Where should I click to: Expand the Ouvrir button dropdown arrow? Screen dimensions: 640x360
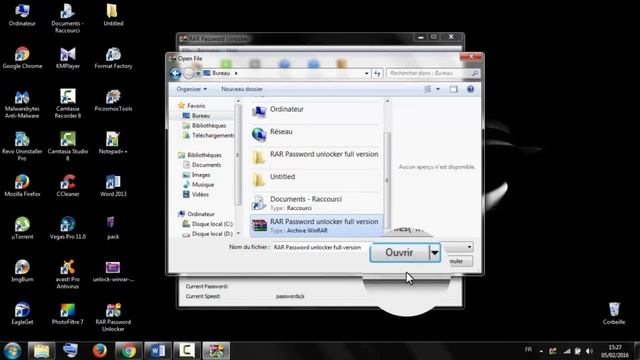click(435, 253)
